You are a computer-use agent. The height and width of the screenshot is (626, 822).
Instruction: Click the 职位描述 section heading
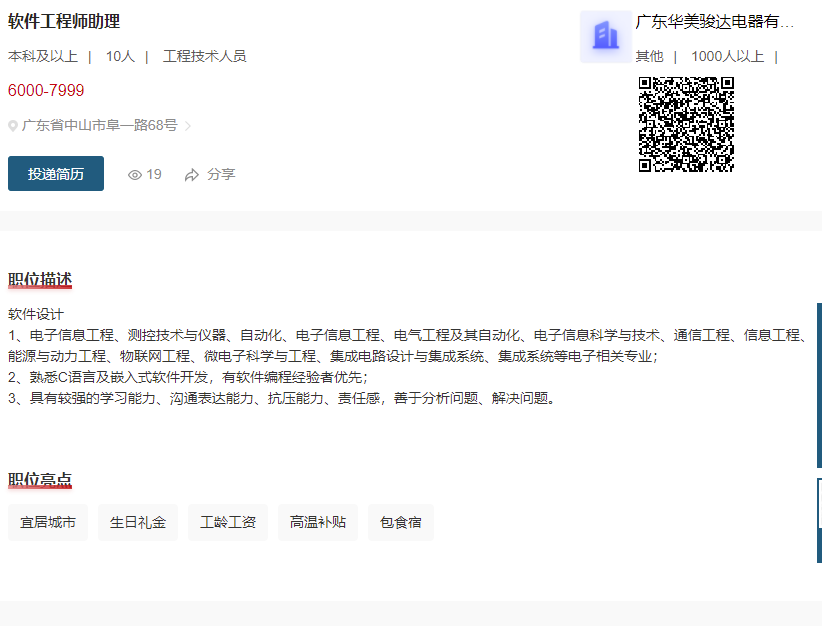[40, 280]
